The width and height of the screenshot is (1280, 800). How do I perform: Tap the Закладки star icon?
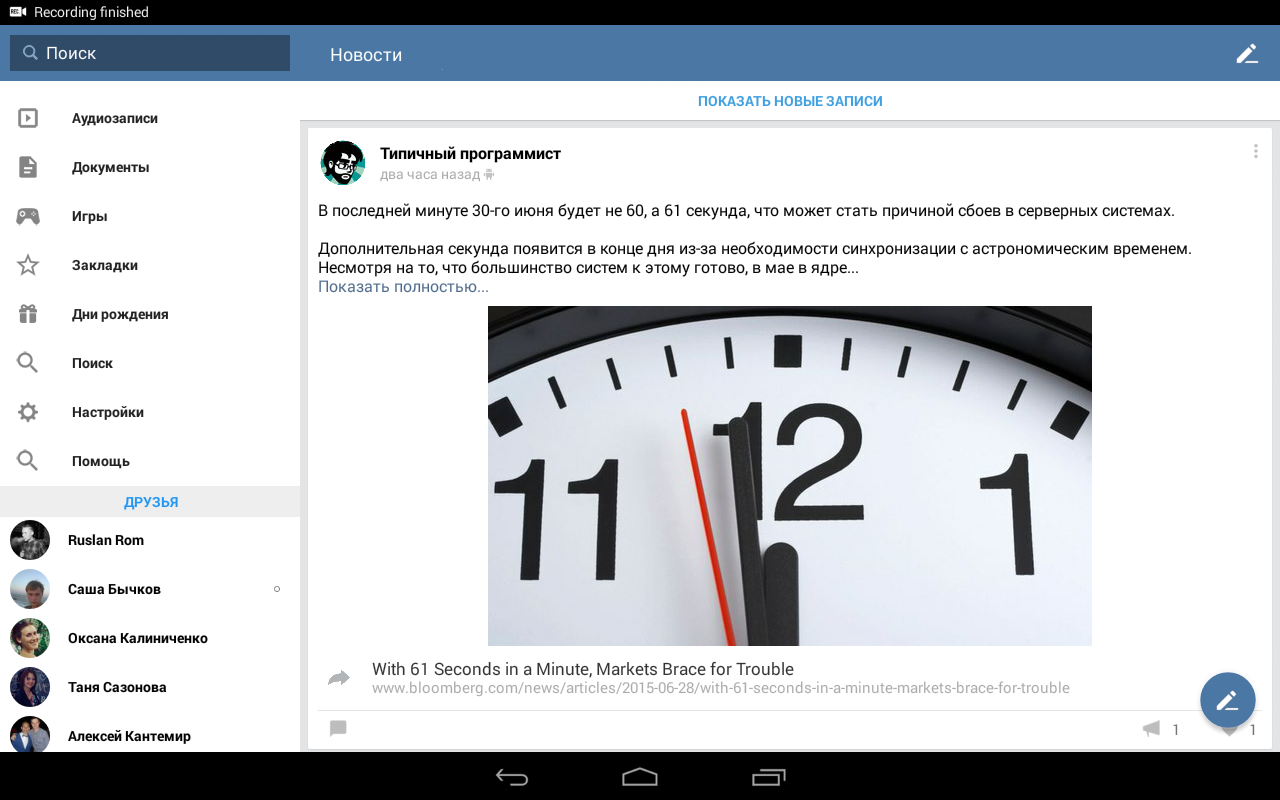click(28, 265)
